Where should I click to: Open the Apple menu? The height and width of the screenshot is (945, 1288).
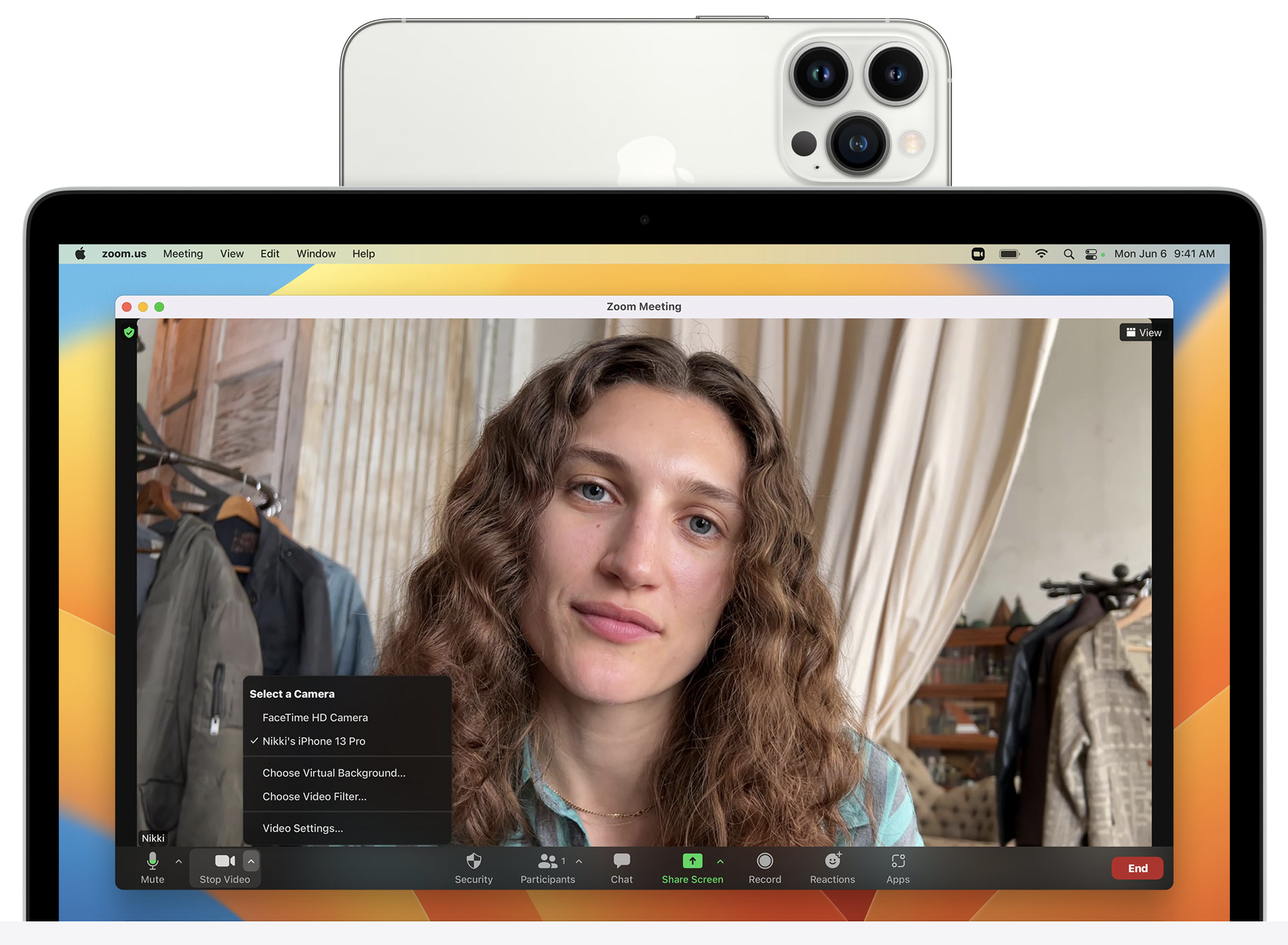[80, 254]
